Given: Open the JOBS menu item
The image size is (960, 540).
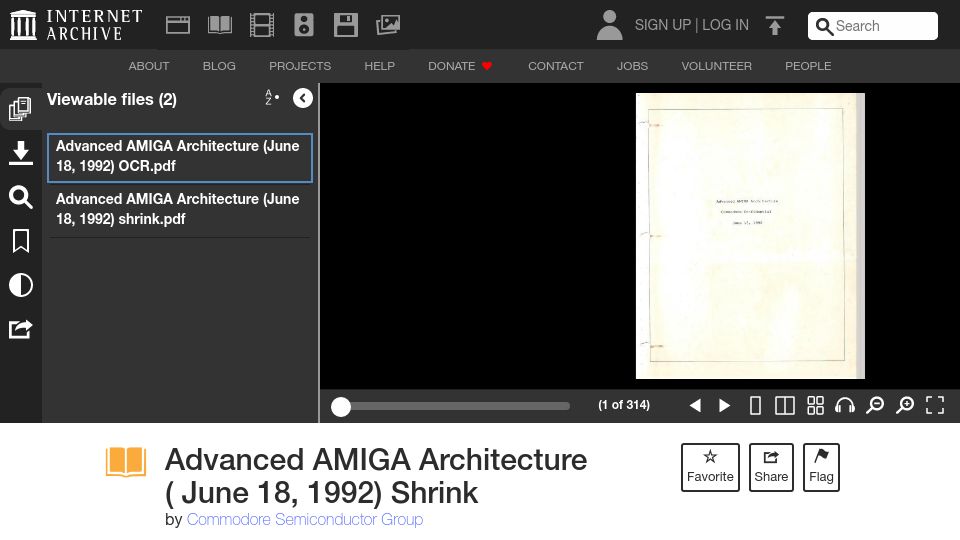Looking at the screenshot, I should 632,66.
